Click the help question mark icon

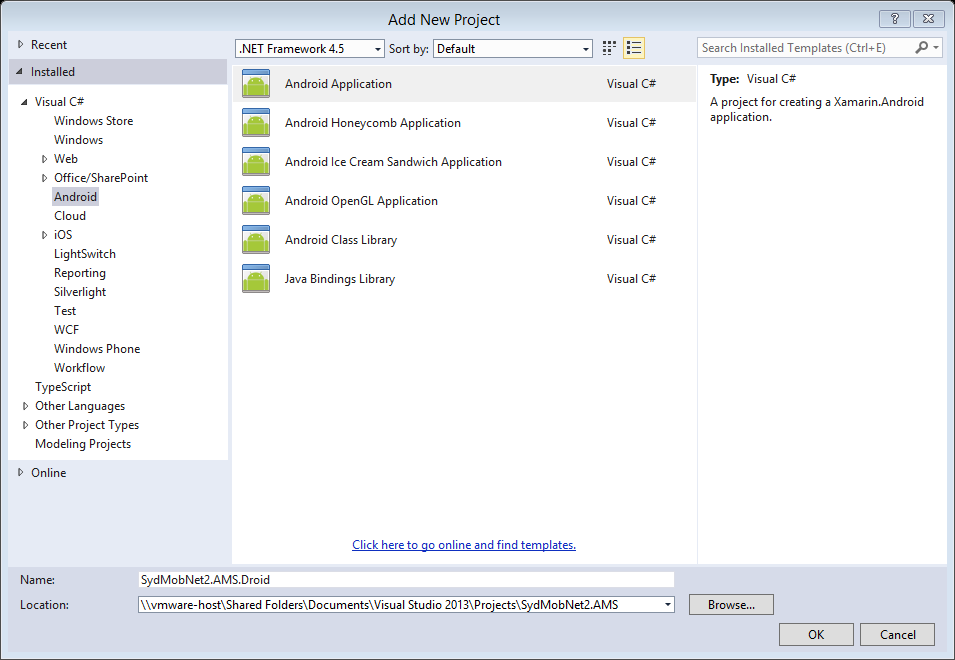pyautogui.click(x=894, y=18)
